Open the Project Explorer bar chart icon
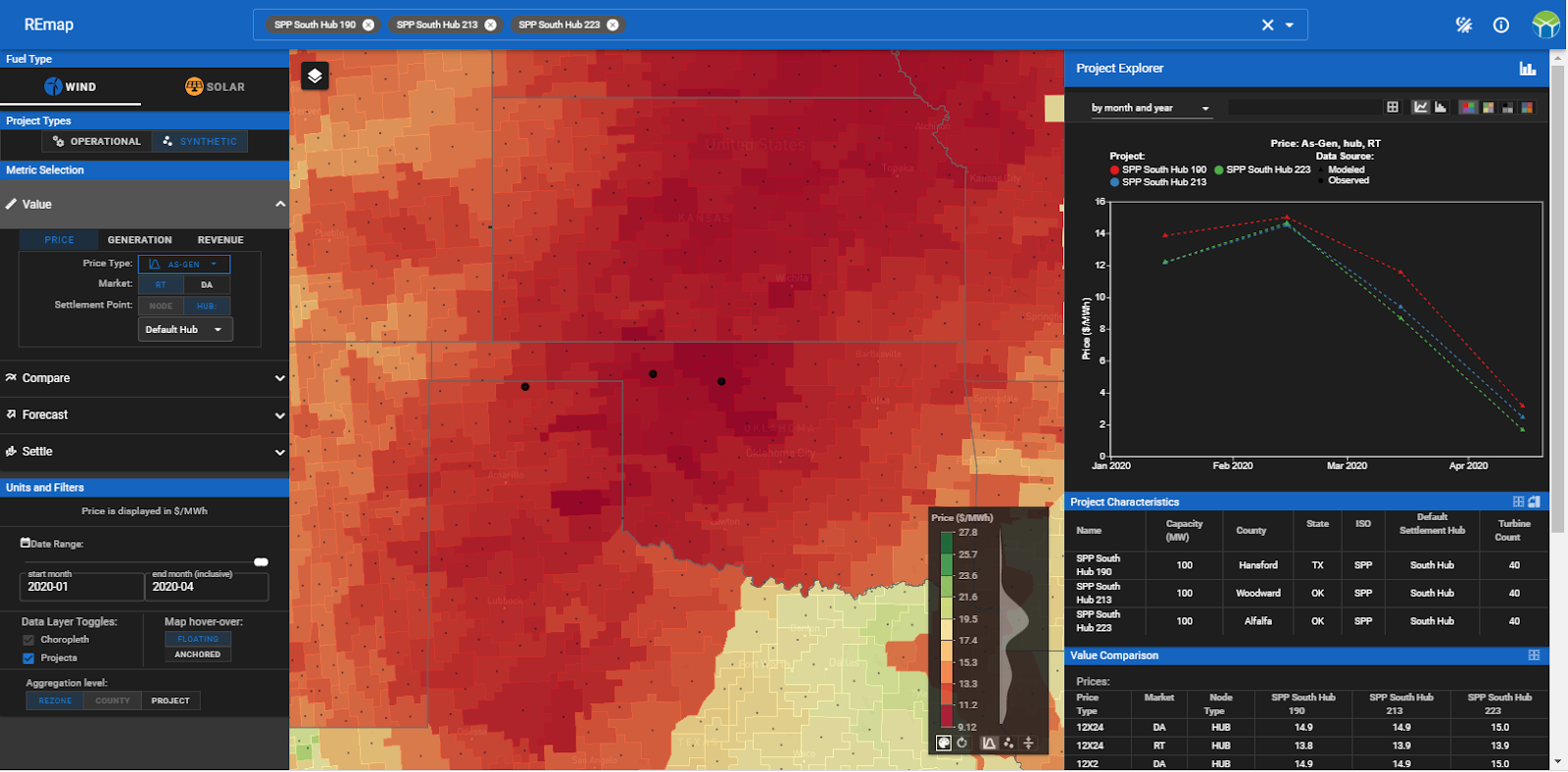Viewport: 1568px width, 772px height. point(1527,69)
